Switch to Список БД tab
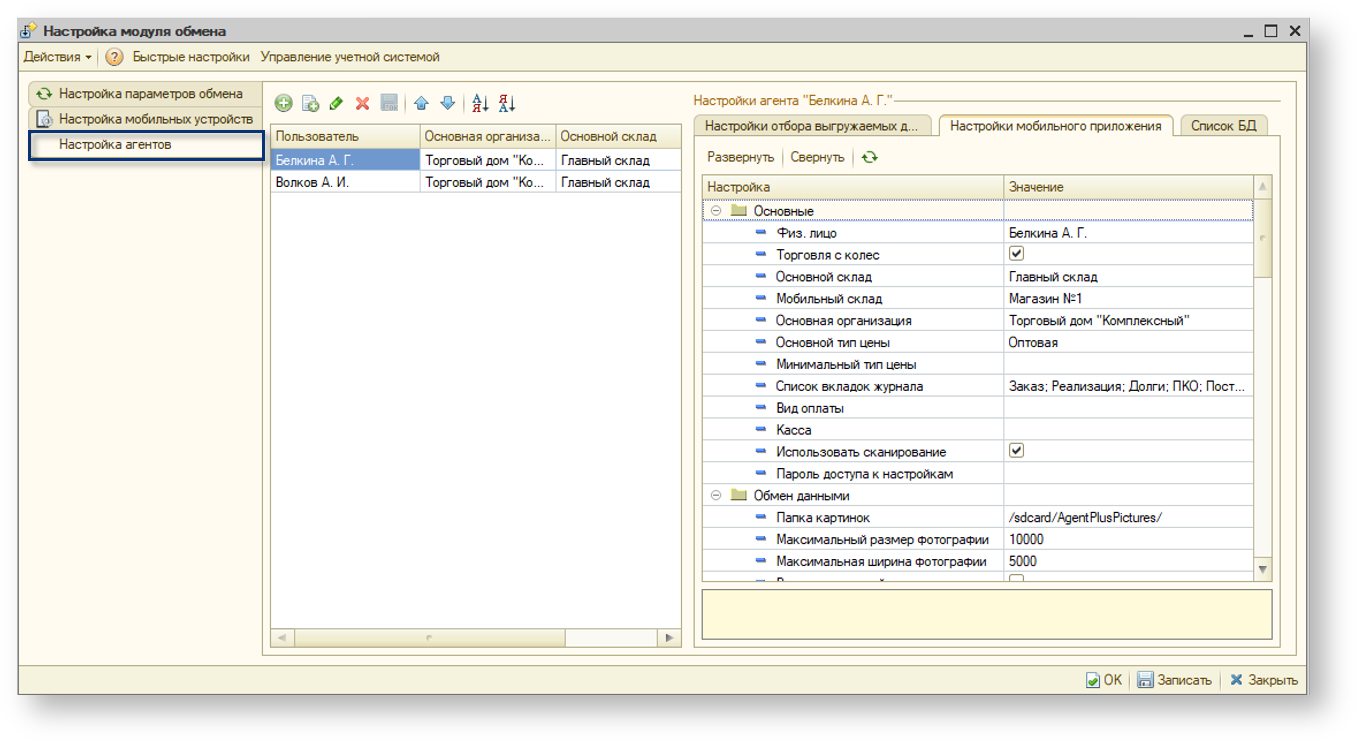The width and height of the screenshot is (1358, 743). tap(1223, 126)
